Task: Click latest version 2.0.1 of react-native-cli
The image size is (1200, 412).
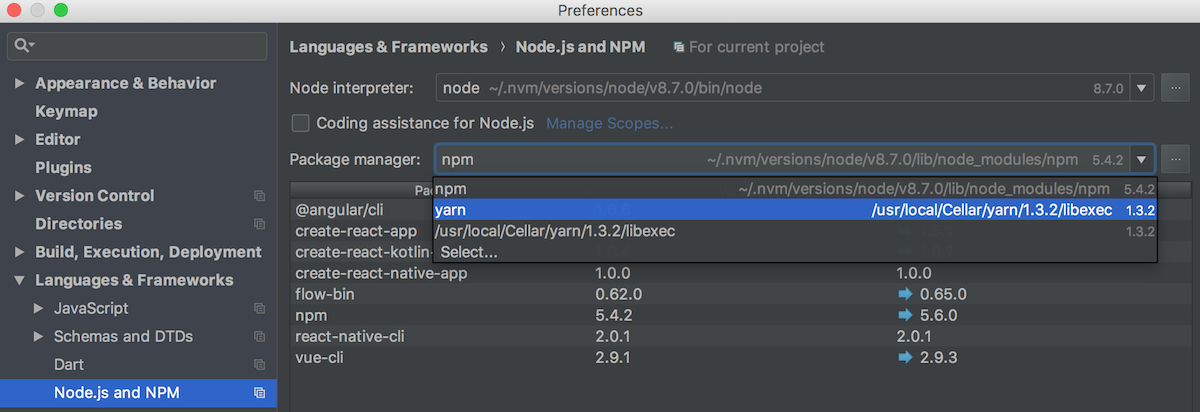Action: click(x=914, y=336)
